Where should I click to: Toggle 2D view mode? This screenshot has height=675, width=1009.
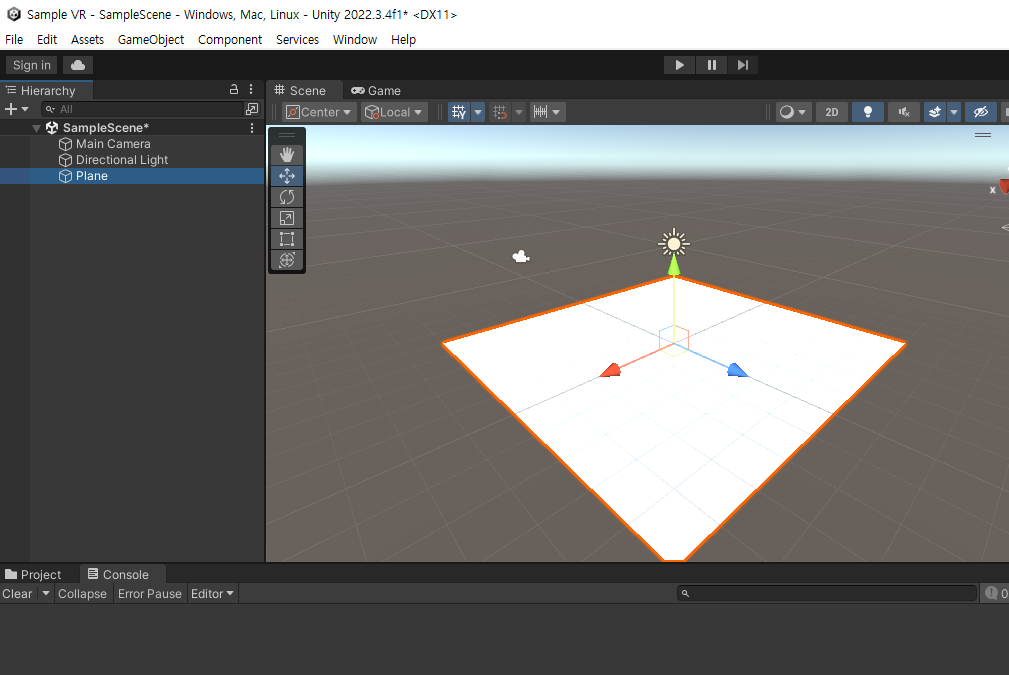coord(831,112)
